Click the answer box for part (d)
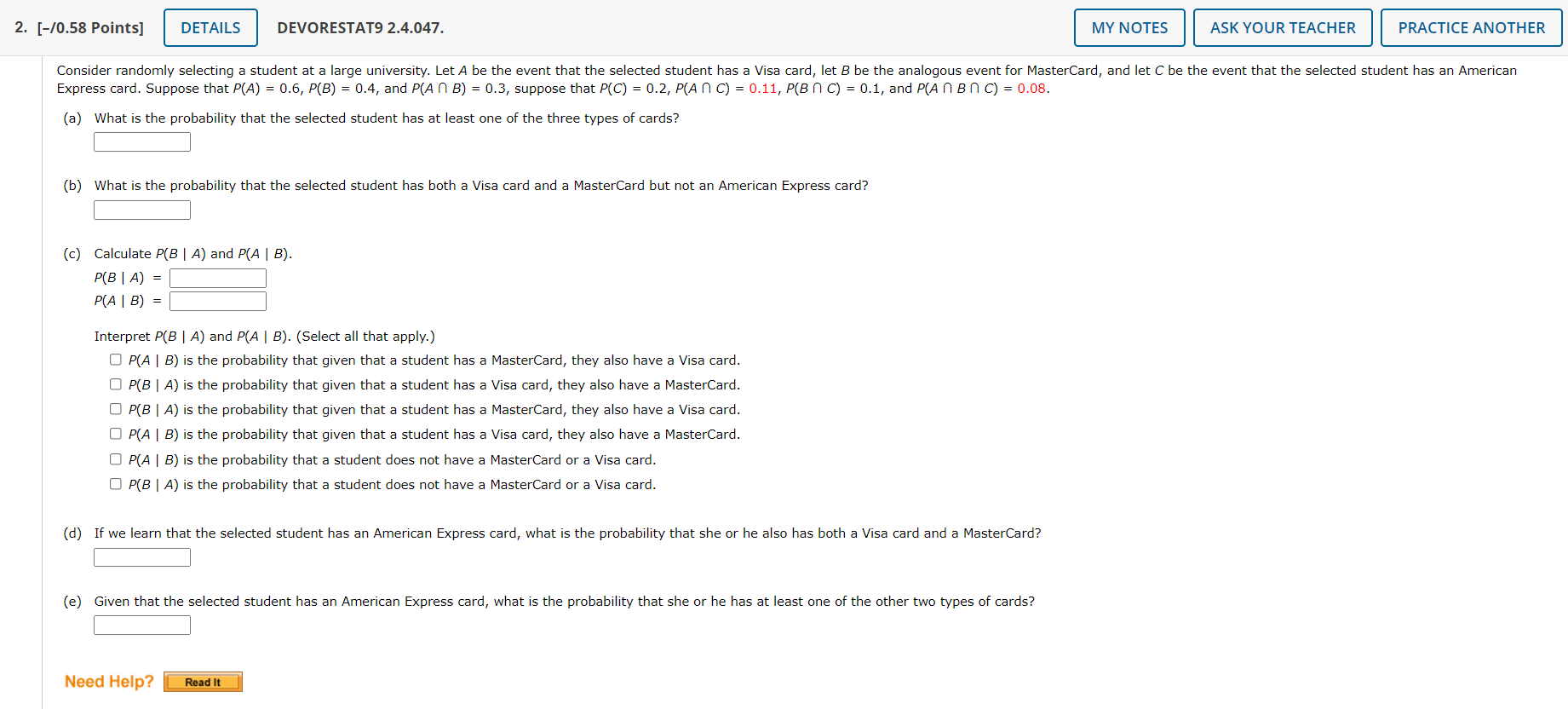Screen dimensions: 1568x709 click(x=141, y=556)
